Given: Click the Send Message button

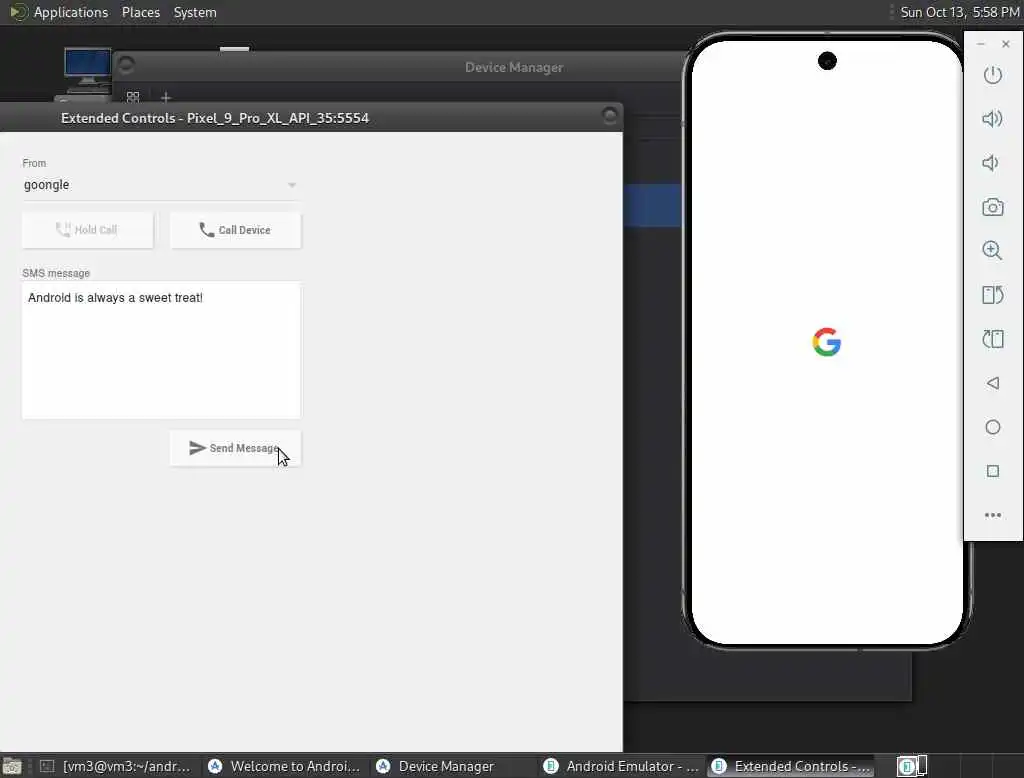Looking at the screenshot, I should coord(235,448).
